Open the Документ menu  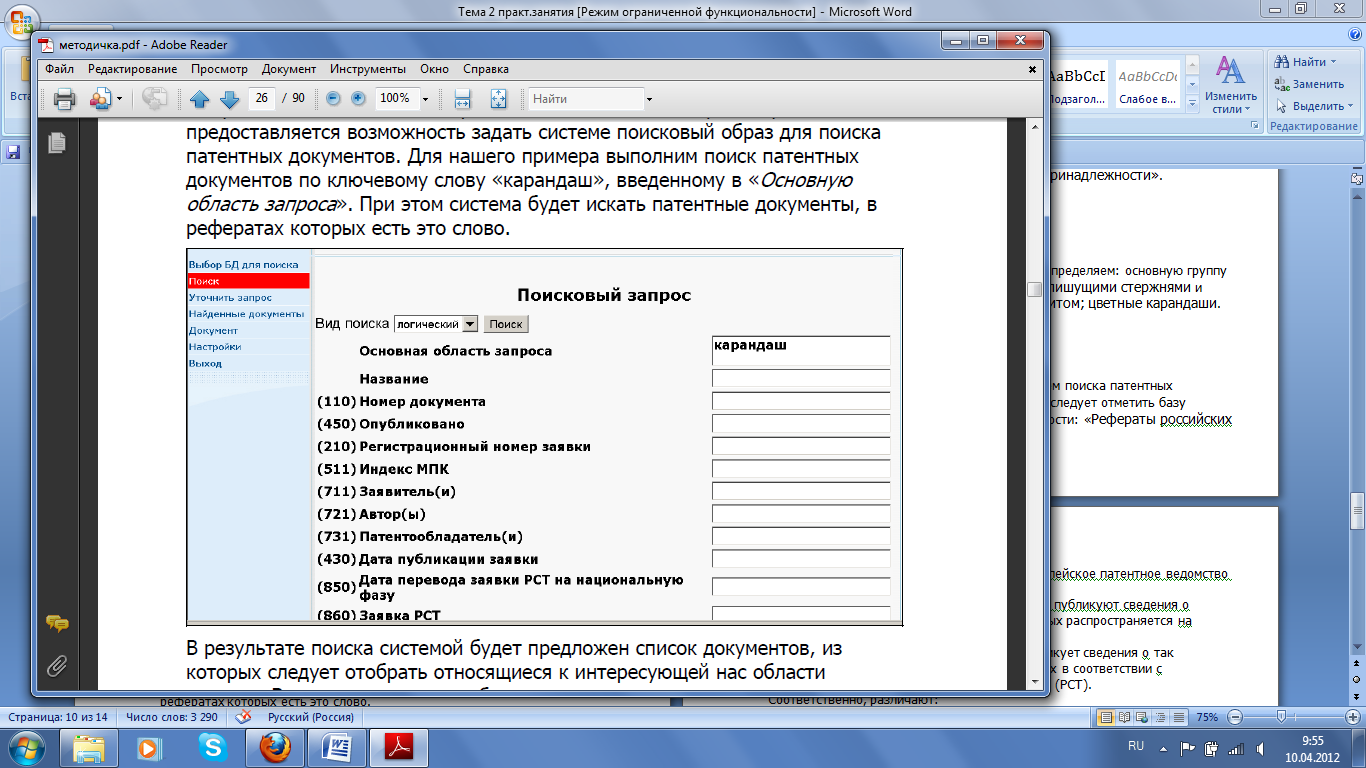point(289,69)
